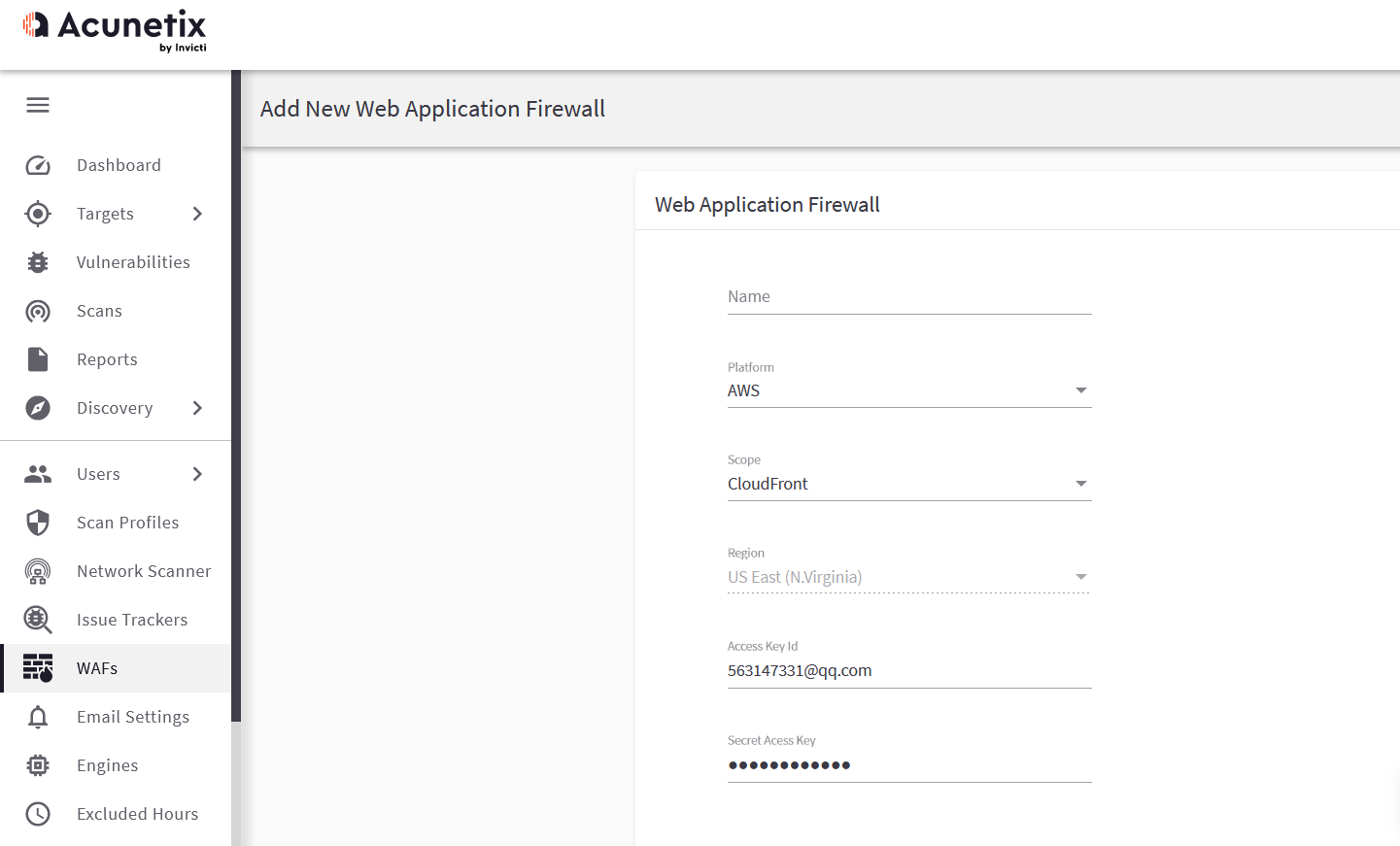Open the Platform dropdown showing AWS

(x=909, y=390)
